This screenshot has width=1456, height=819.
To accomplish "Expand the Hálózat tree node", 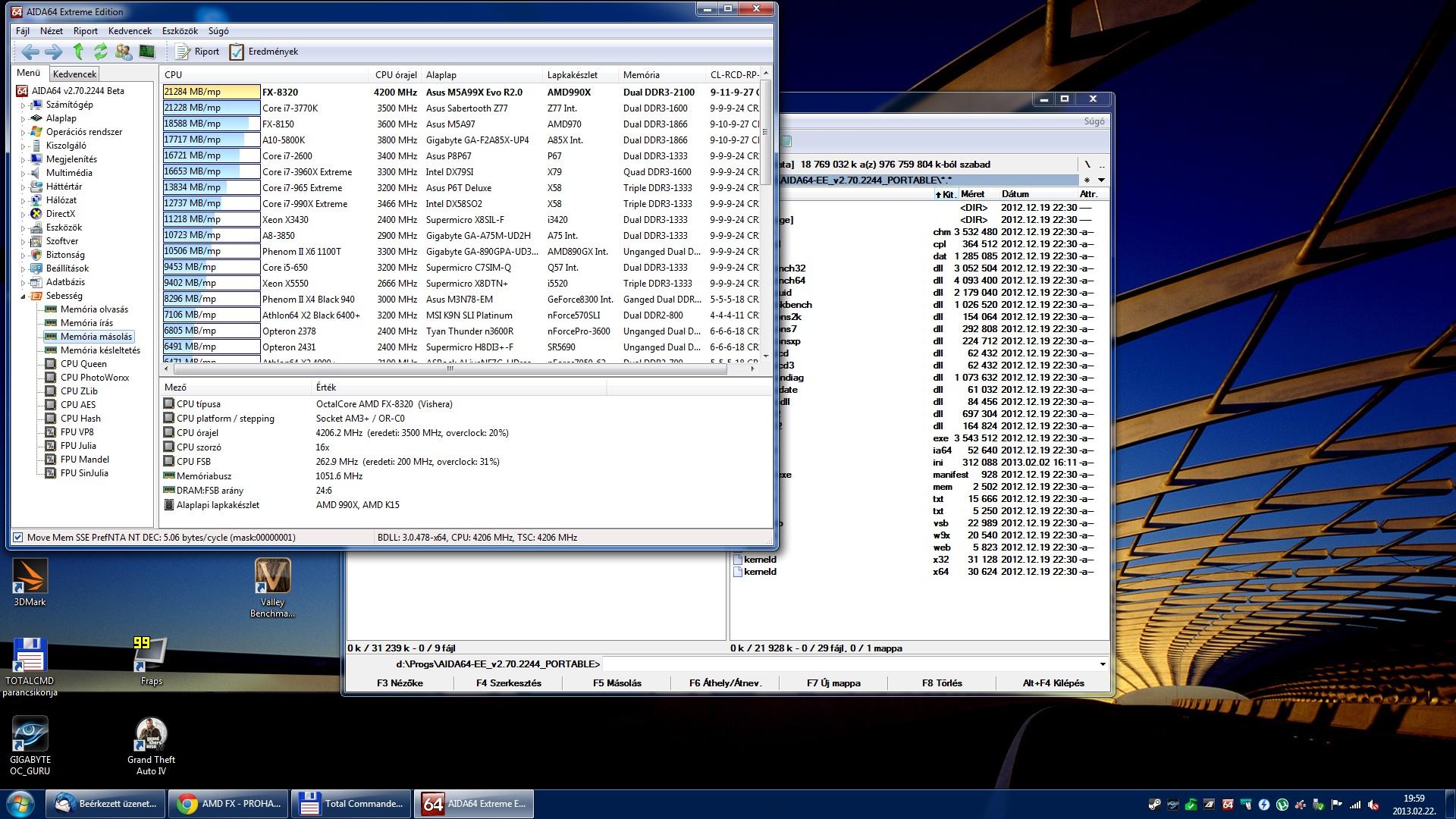I will [x=23, y=201].
